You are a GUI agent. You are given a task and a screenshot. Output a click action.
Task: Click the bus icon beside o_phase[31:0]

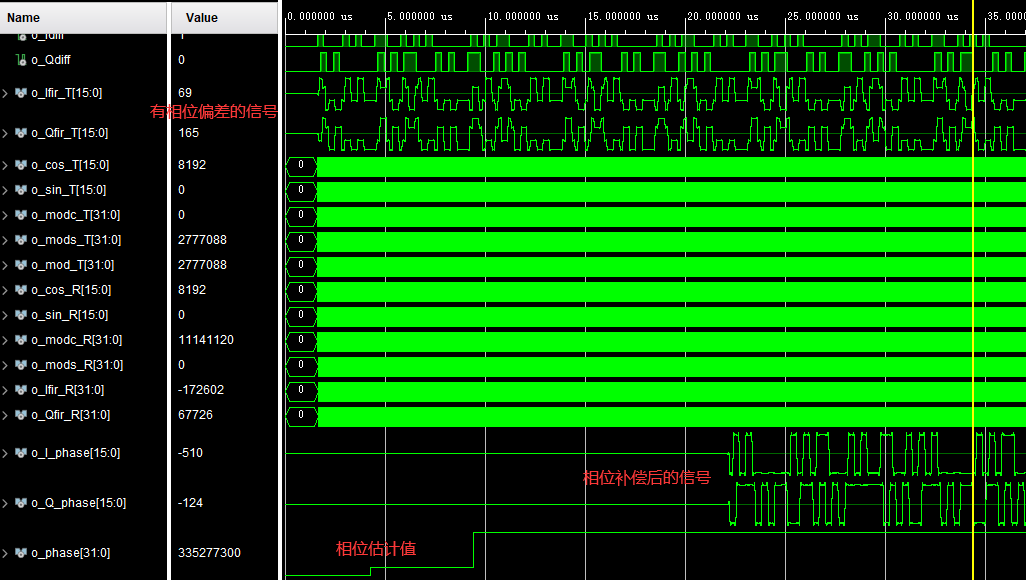point(21,553)
